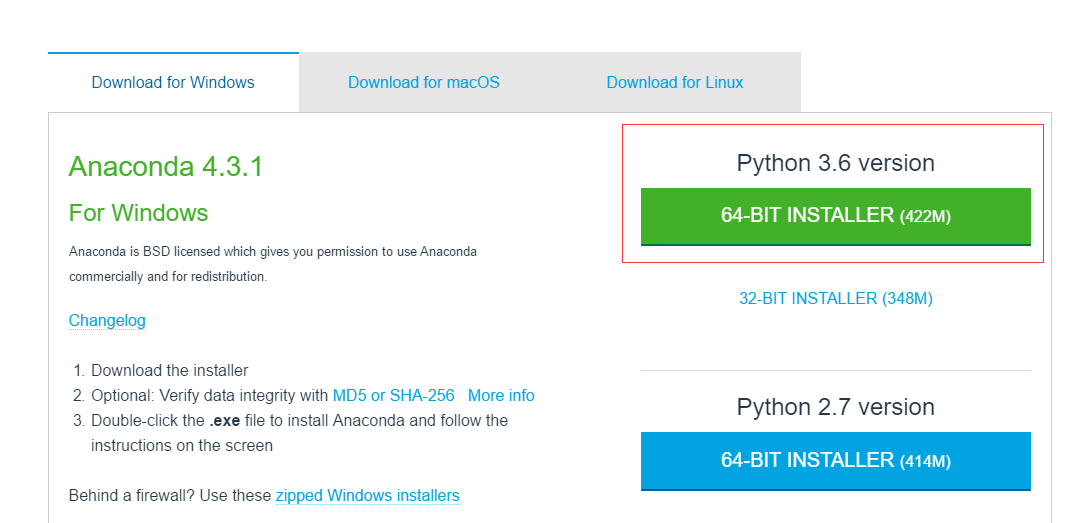
Task: Click the bold .exe text
Action: pyautogui.click(x=224, y=420)
